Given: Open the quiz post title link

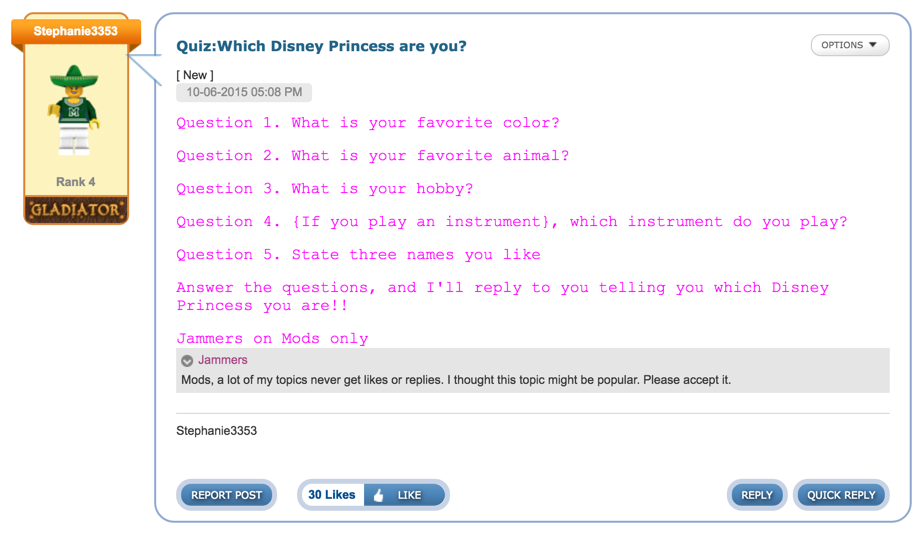Looking at the screenshot, I should [x=321, y=46].
